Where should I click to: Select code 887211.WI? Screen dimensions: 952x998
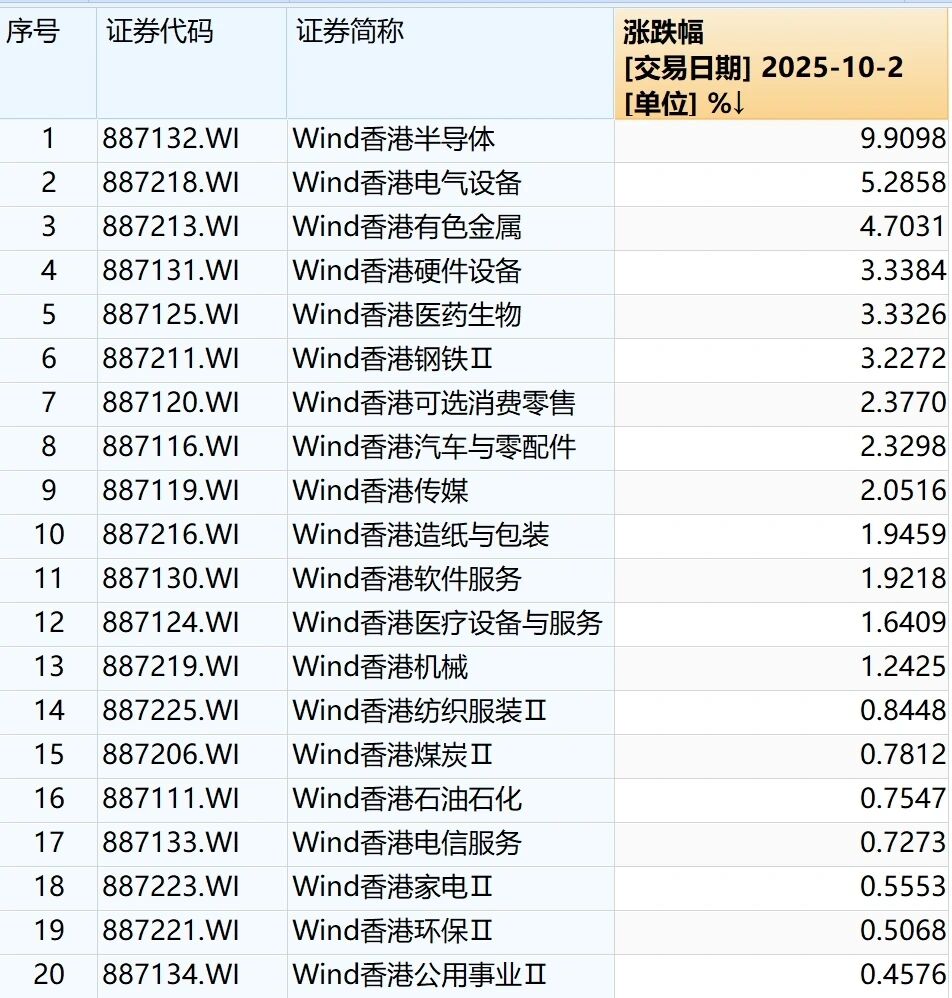pos(171,359)
